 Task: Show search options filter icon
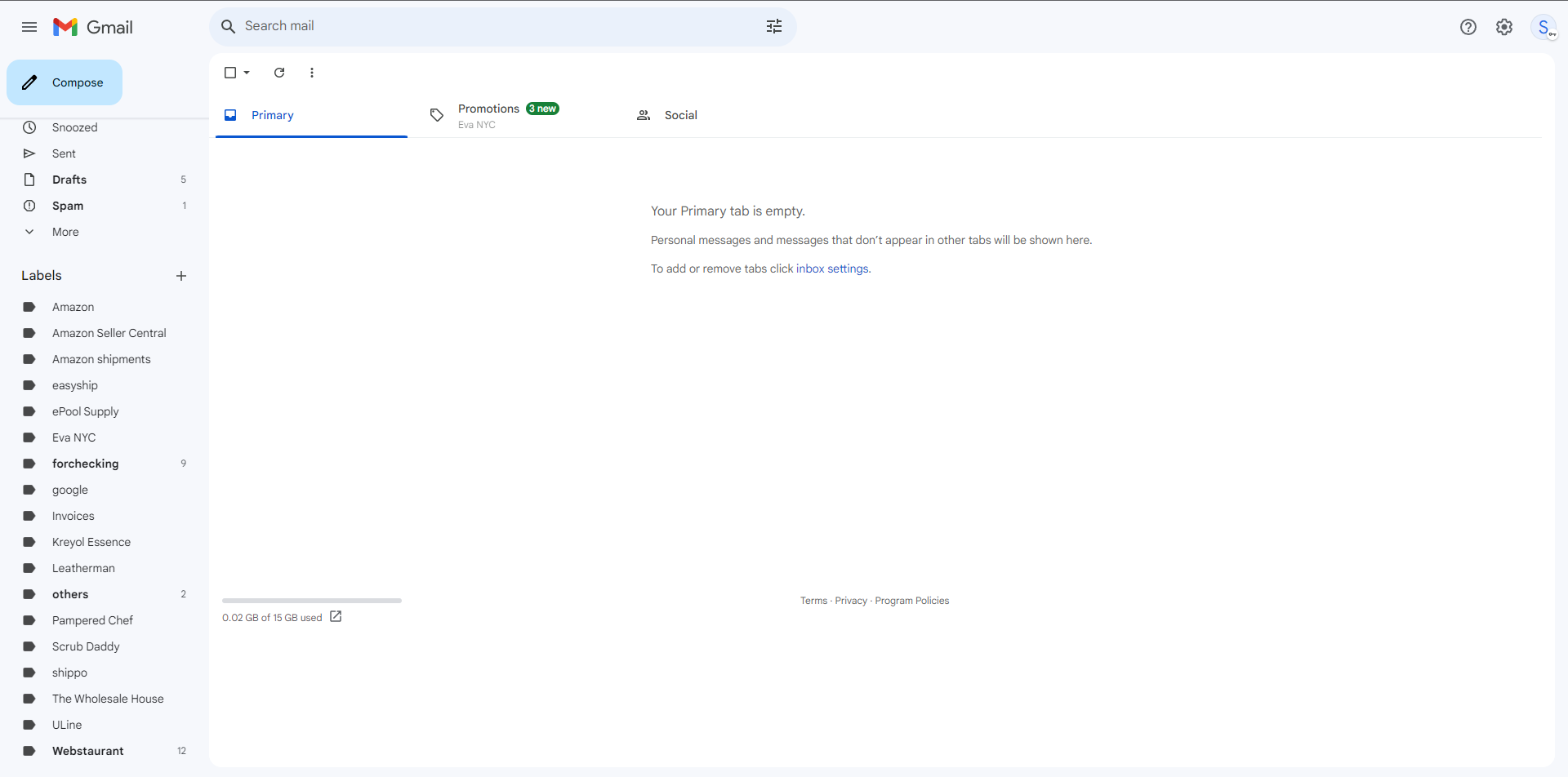[x=774, y=26]
